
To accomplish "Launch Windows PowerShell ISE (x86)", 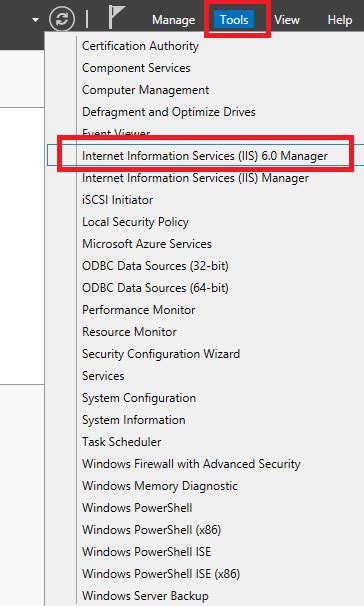I will coord(161,574).
